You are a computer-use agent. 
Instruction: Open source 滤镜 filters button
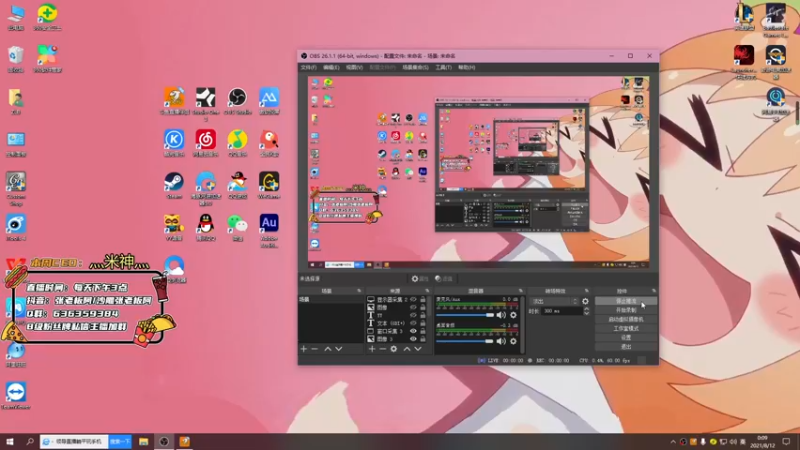click(x=444, y=279)
